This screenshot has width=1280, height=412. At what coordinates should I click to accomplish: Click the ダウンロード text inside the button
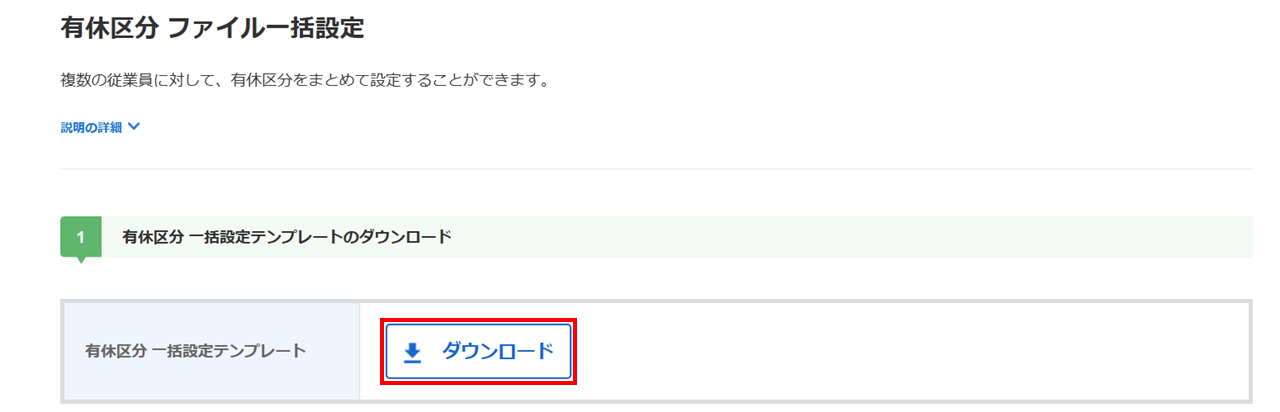(497, 351)
